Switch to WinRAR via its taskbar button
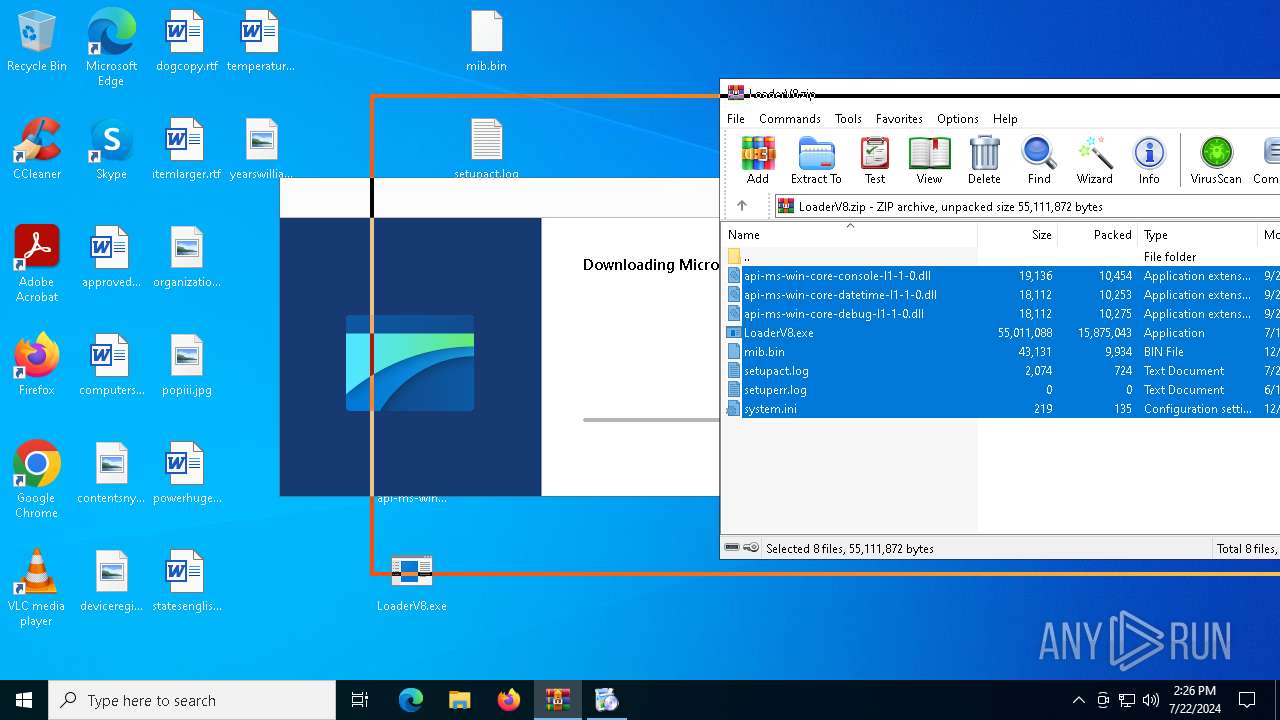 557,700
